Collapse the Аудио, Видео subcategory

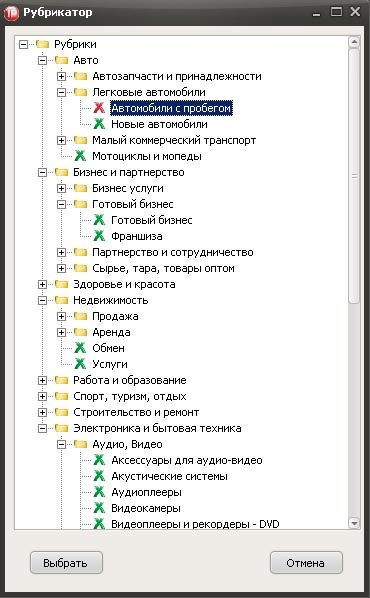(61, 445)
